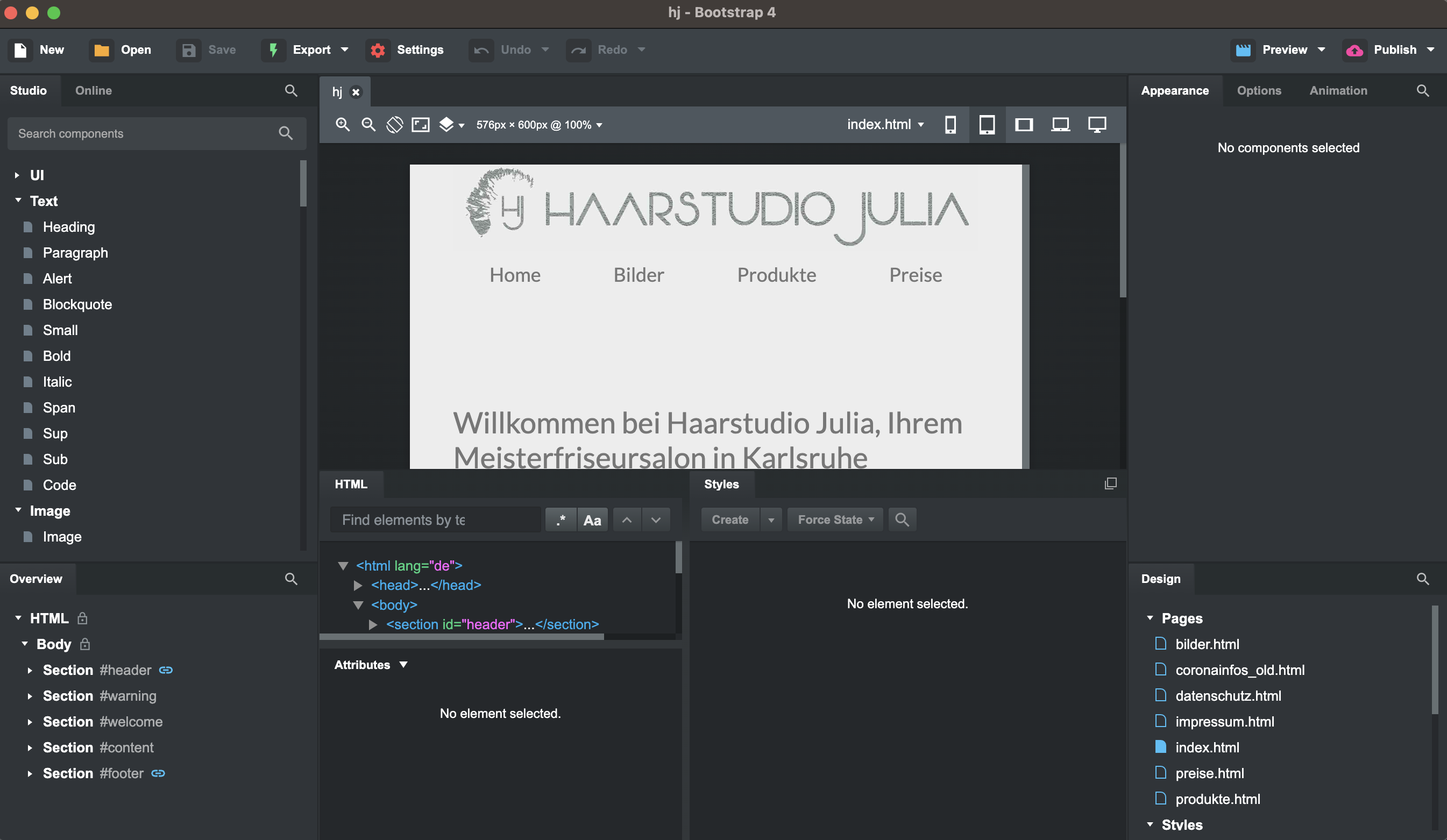Expand the section#header node in HTML tree
Screen dimensions: 1447x840
click(x=373, y=625)
